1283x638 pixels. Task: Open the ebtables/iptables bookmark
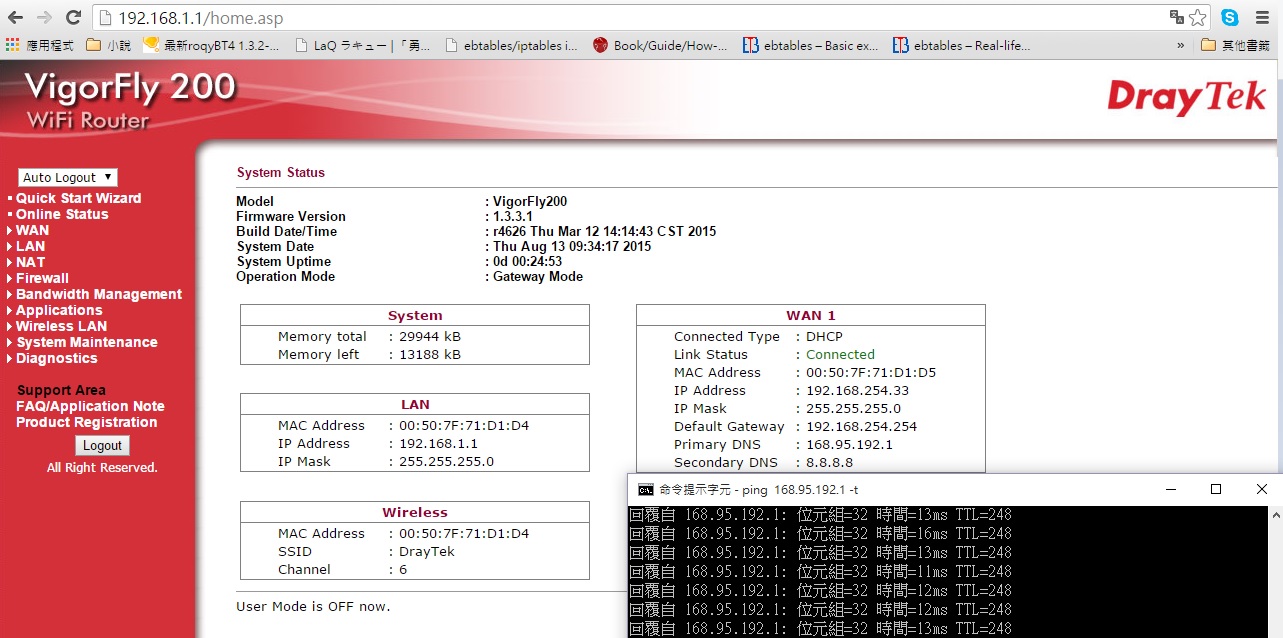point(511,45)
